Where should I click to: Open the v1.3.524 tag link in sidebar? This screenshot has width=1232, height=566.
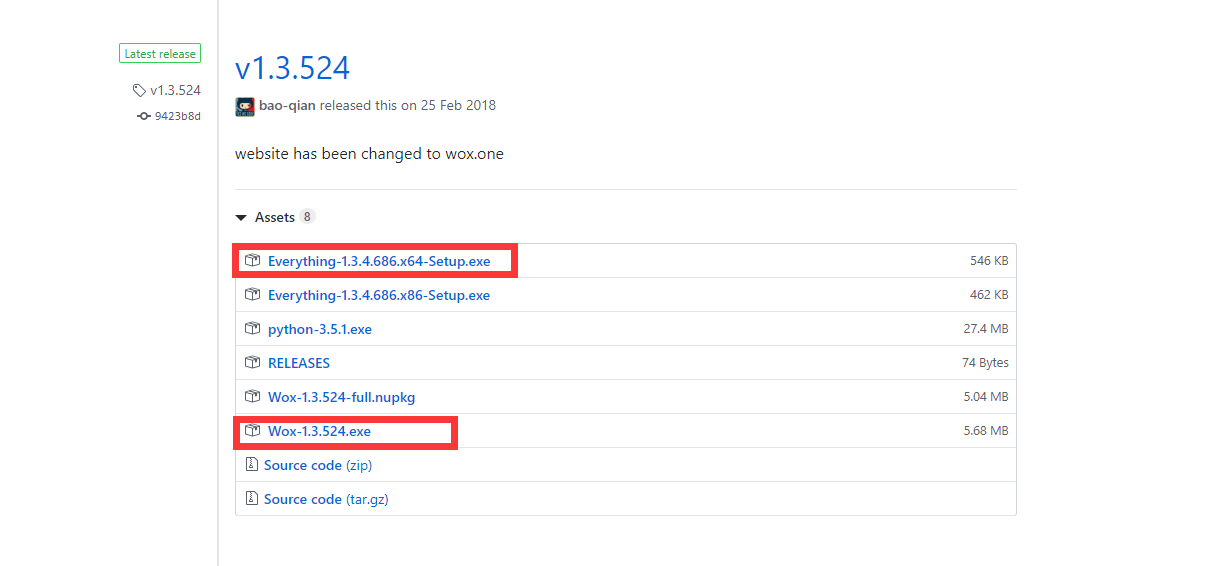(175, 90)
